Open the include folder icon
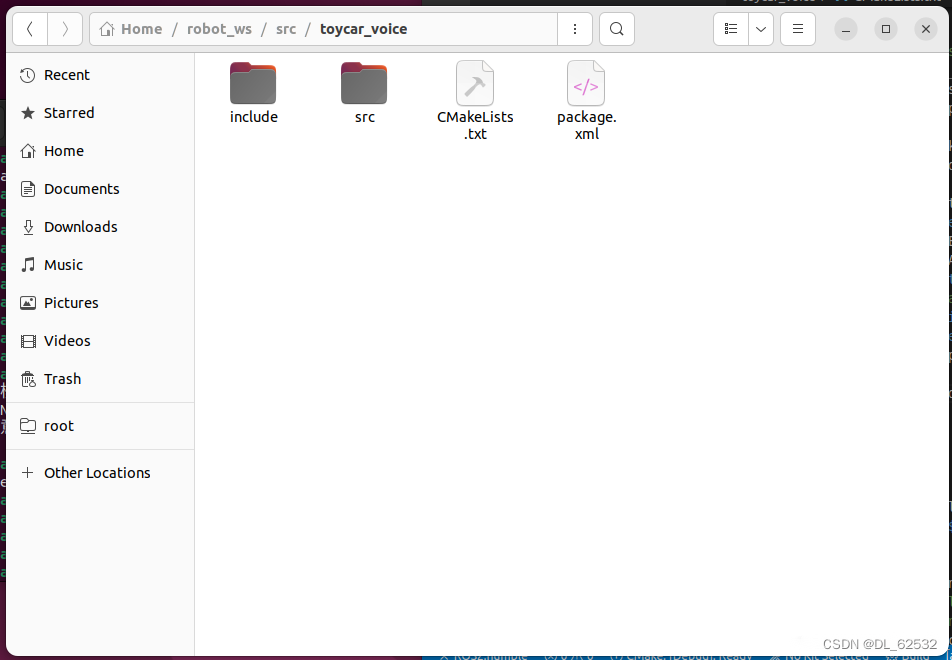 [253, 83]
